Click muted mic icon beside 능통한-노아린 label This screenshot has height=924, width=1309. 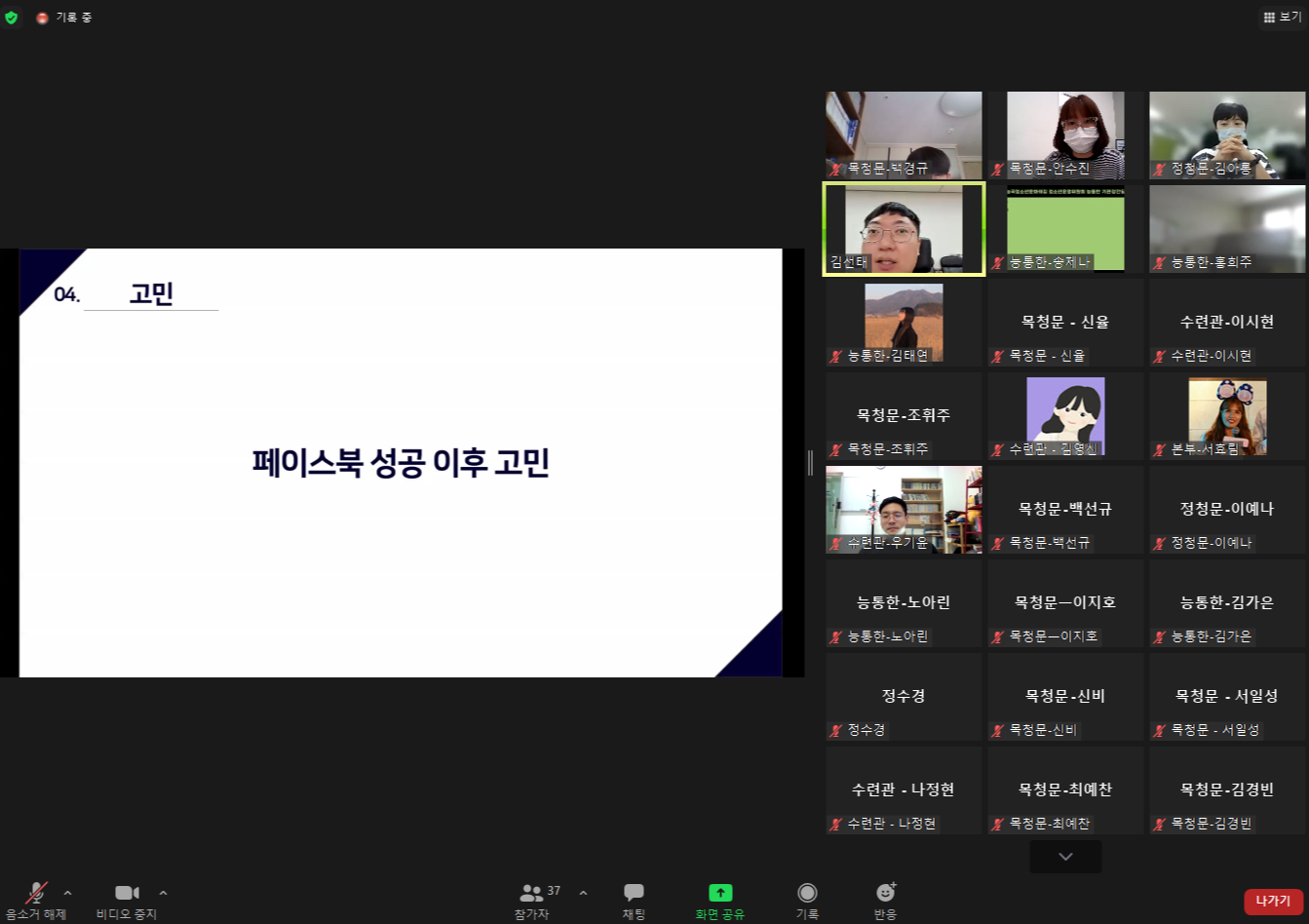click(x=836, y=636)
